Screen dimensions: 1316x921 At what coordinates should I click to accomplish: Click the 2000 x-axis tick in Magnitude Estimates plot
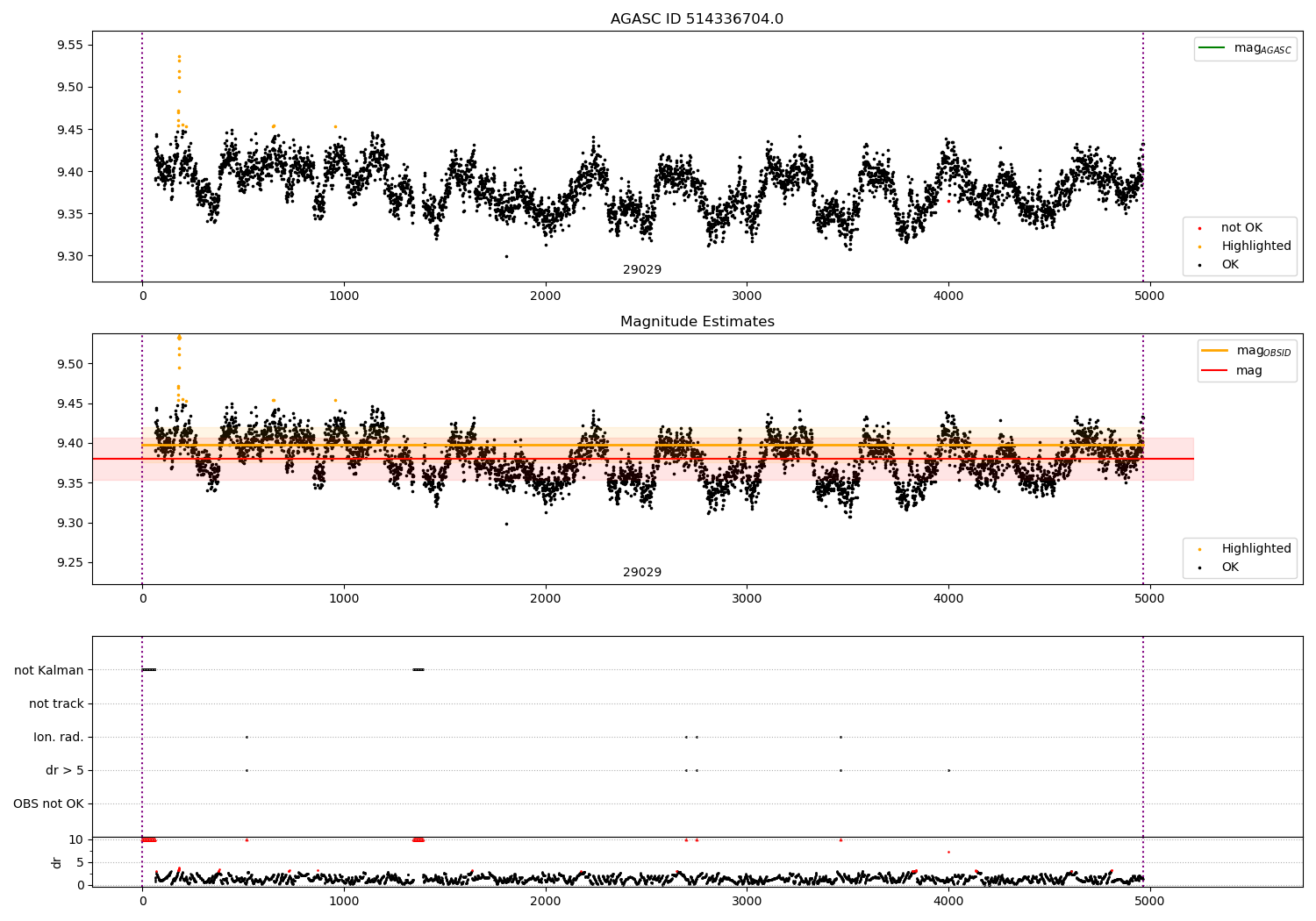(x=546, y=599)
